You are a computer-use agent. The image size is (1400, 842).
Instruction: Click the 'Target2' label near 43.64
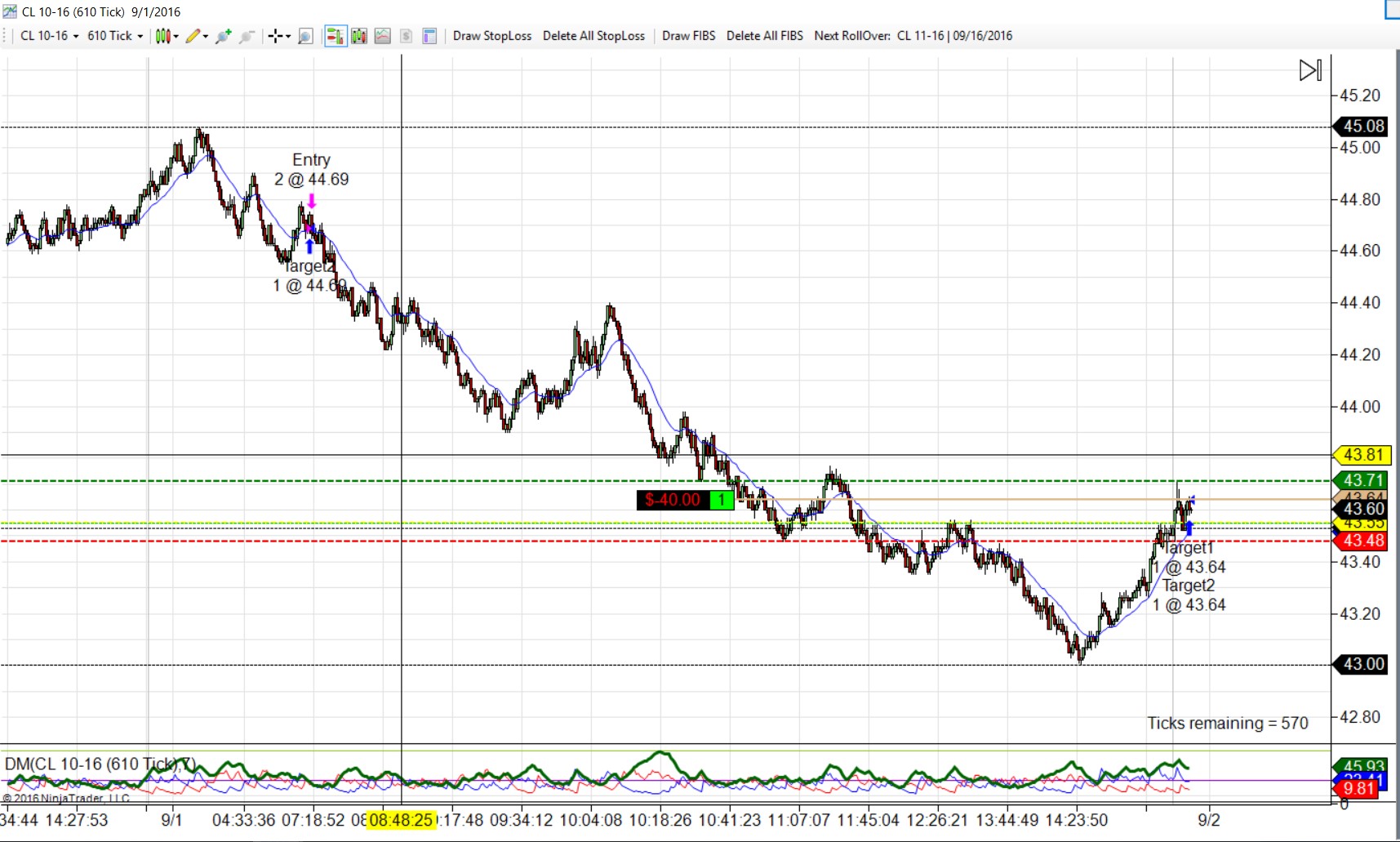pos(1189,586)
